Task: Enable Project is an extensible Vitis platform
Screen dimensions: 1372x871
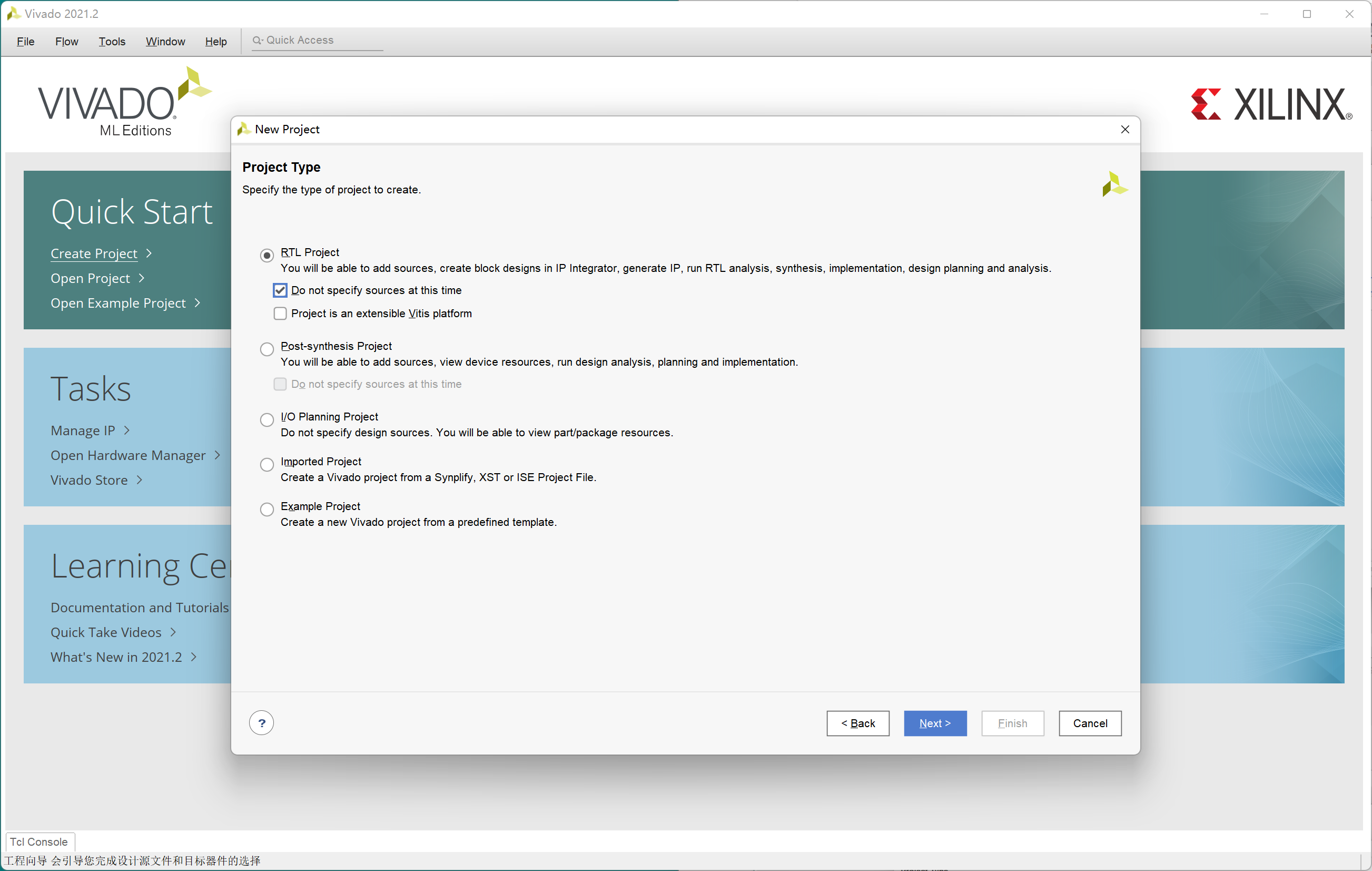Action: (x=281, y=313)
